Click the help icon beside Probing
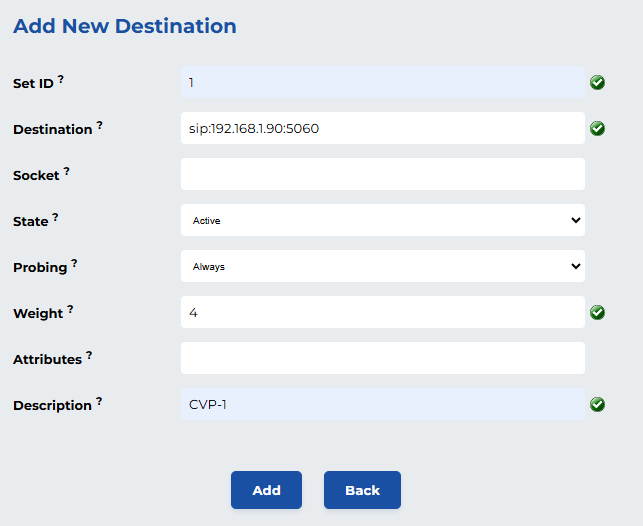Image resolution: width=643 pixels, height=526 pixels. click(x=74, y=263)
